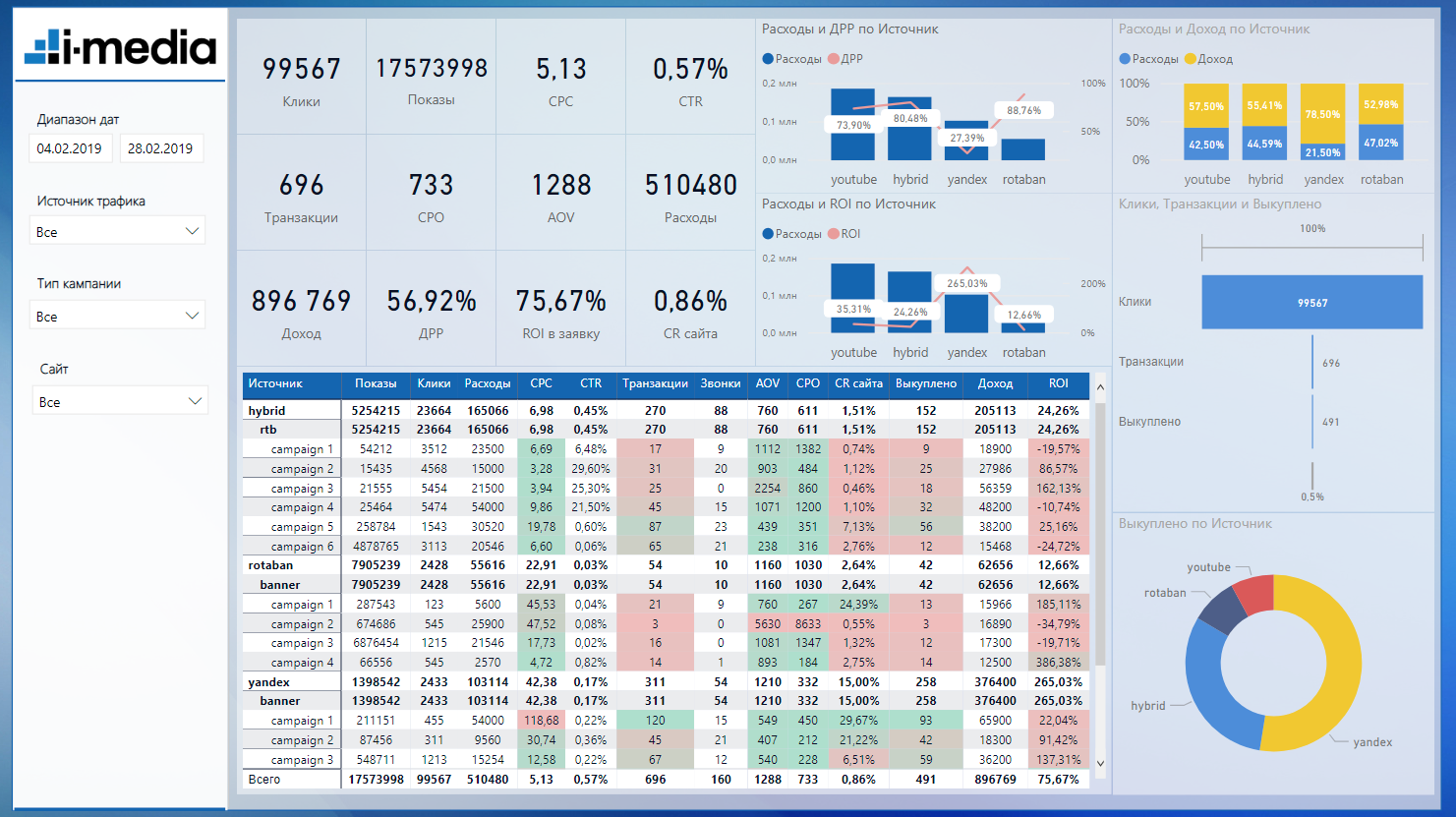This screenshot has height=817, width=1456.
Task: Edit the end date 28.02.2019 field
Action: click(161, 148)
